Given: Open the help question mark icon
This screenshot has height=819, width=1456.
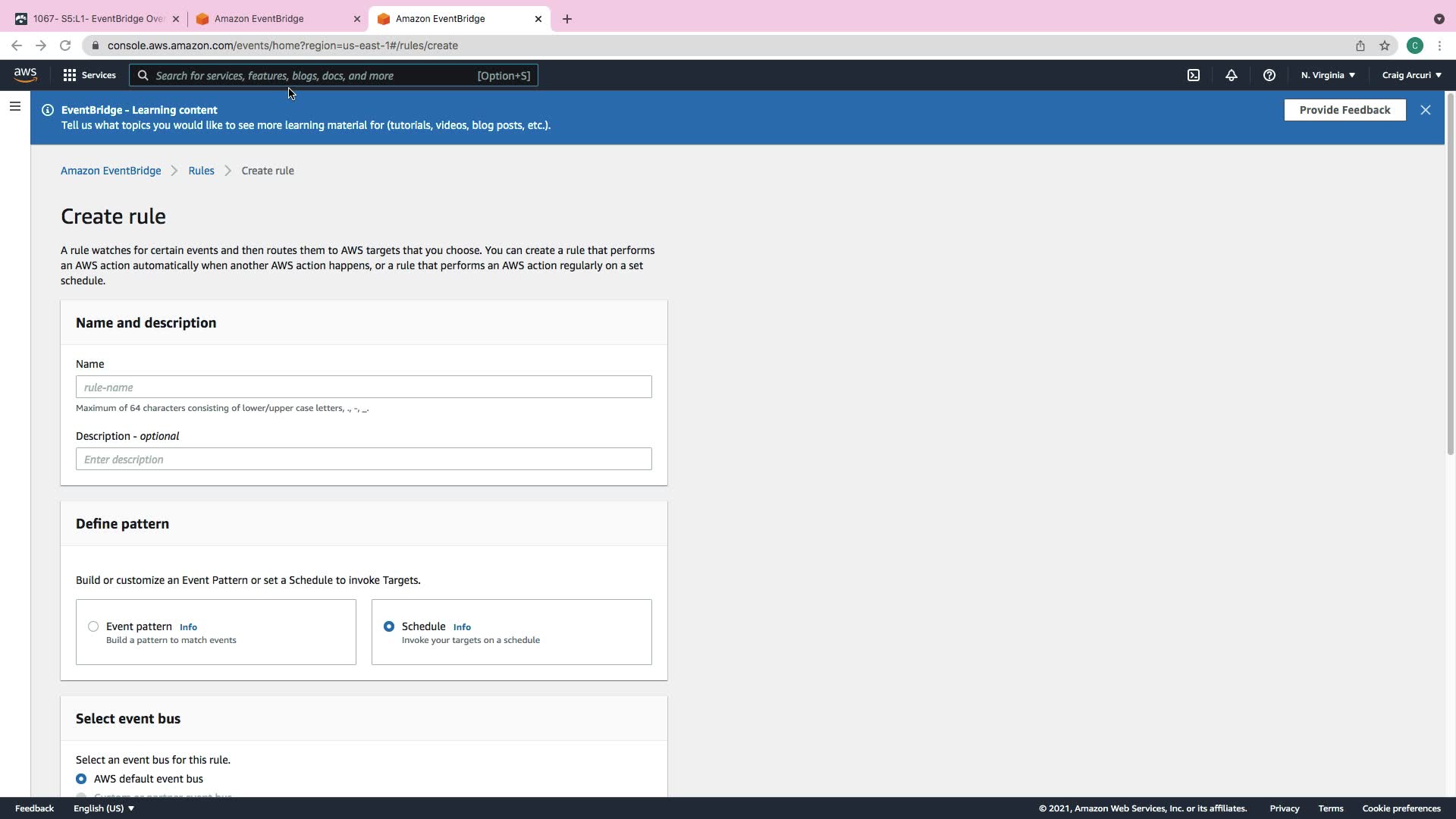Looking at the screenshot, I should (x=1269, y=75).
